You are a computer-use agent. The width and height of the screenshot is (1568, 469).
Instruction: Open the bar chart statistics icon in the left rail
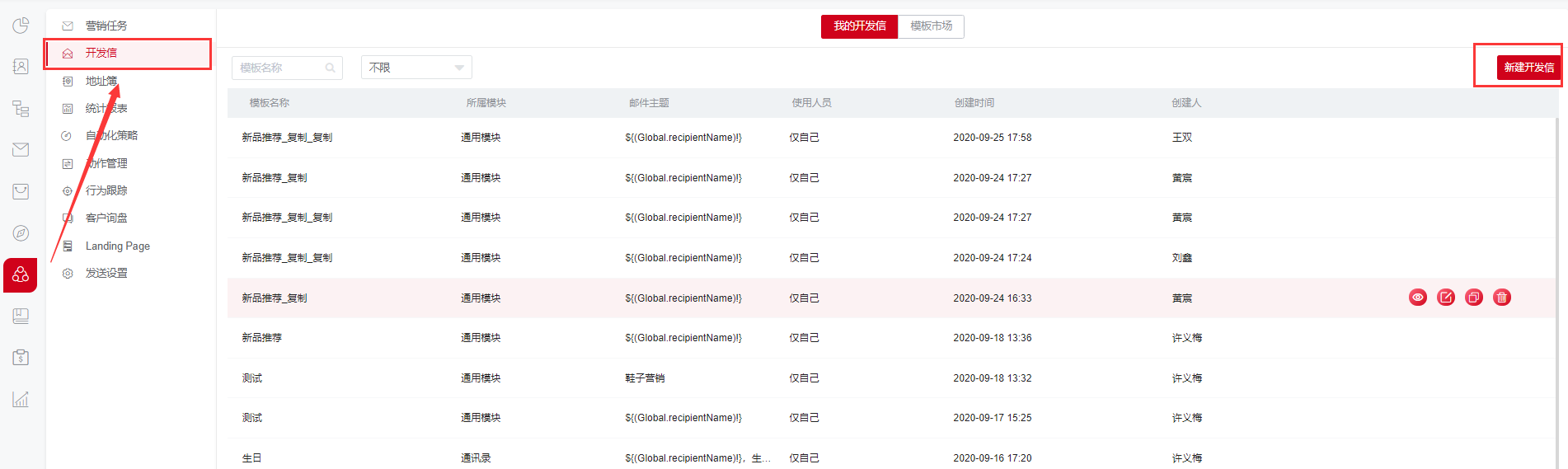21,400
